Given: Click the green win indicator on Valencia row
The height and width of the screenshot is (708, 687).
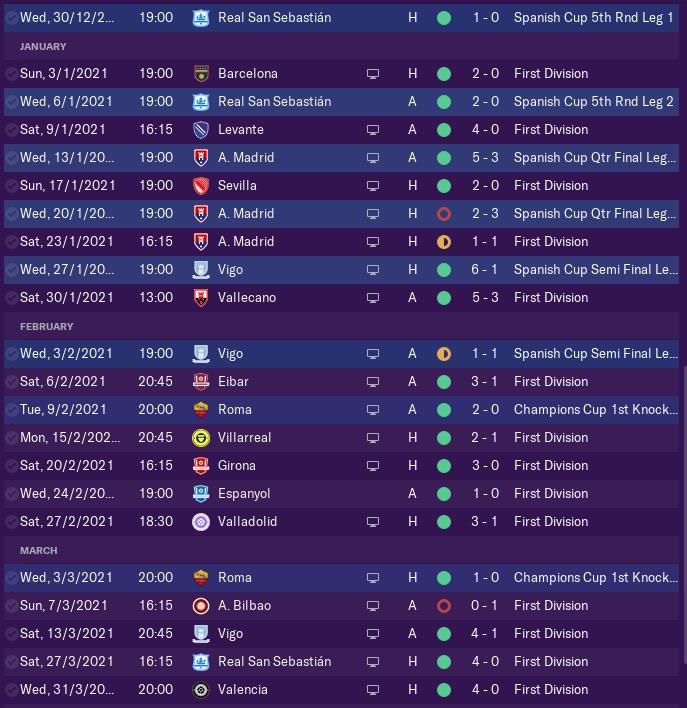Looking at the screenshot, I should 444,690.
